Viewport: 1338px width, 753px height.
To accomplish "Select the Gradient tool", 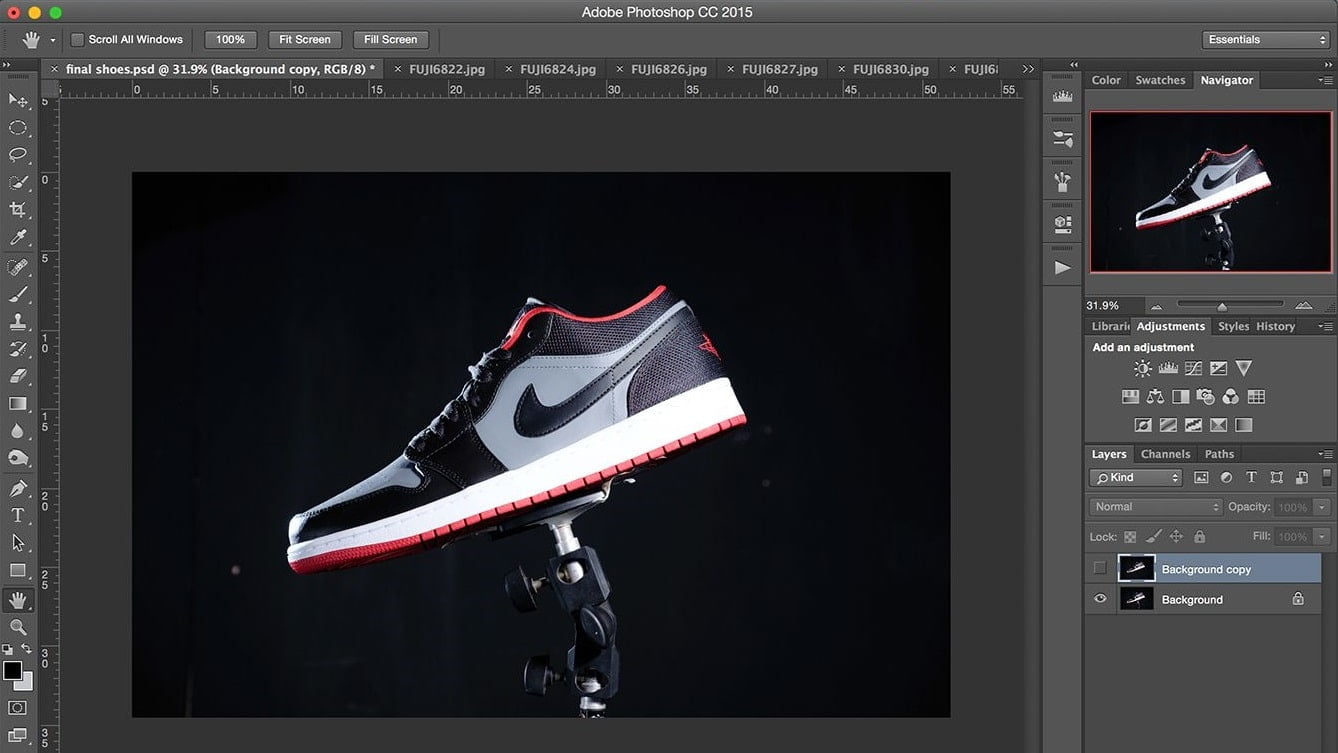I will [18, 404].
